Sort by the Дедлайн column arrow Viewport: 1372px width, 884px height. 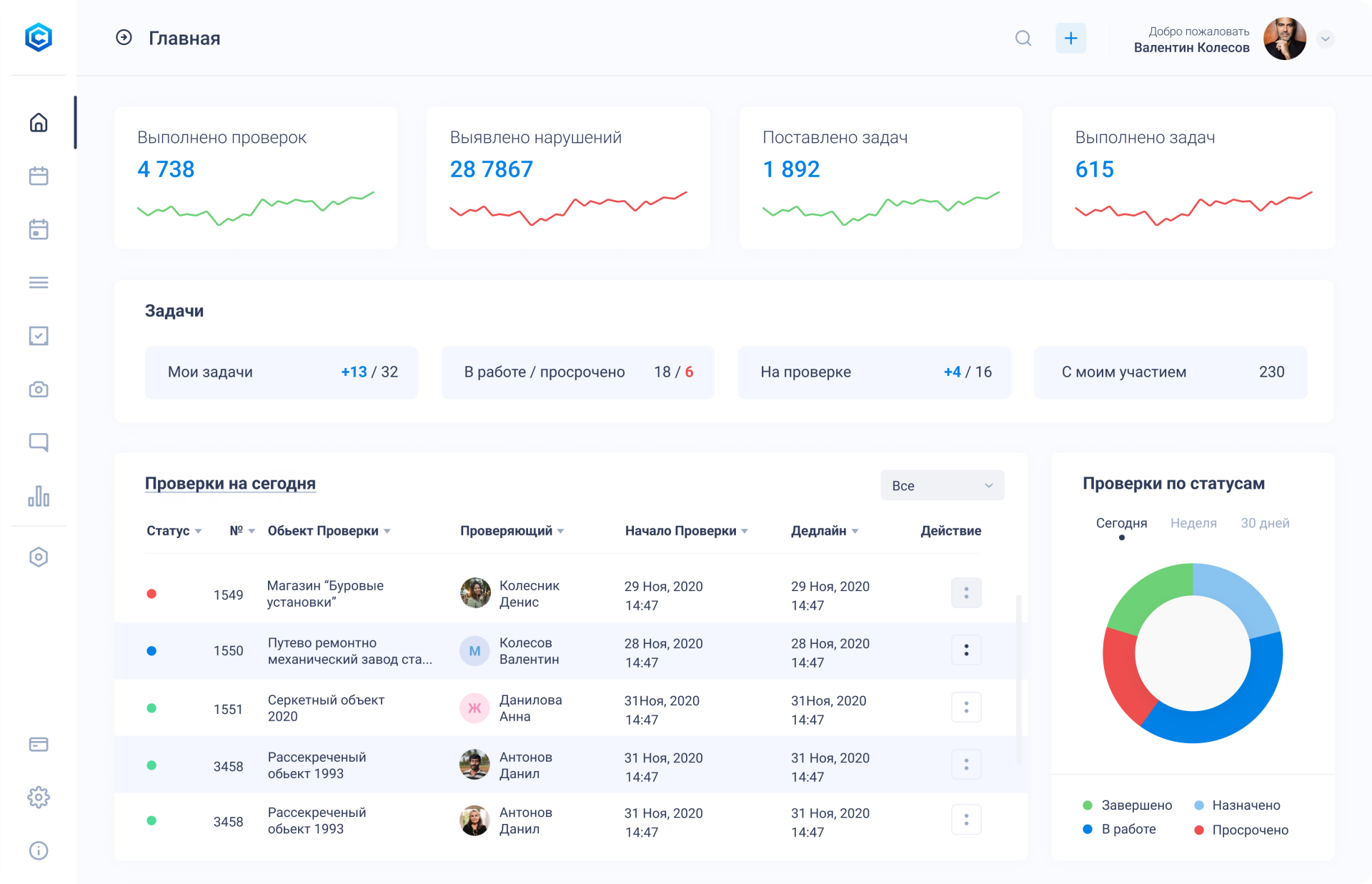click(856, 531)
